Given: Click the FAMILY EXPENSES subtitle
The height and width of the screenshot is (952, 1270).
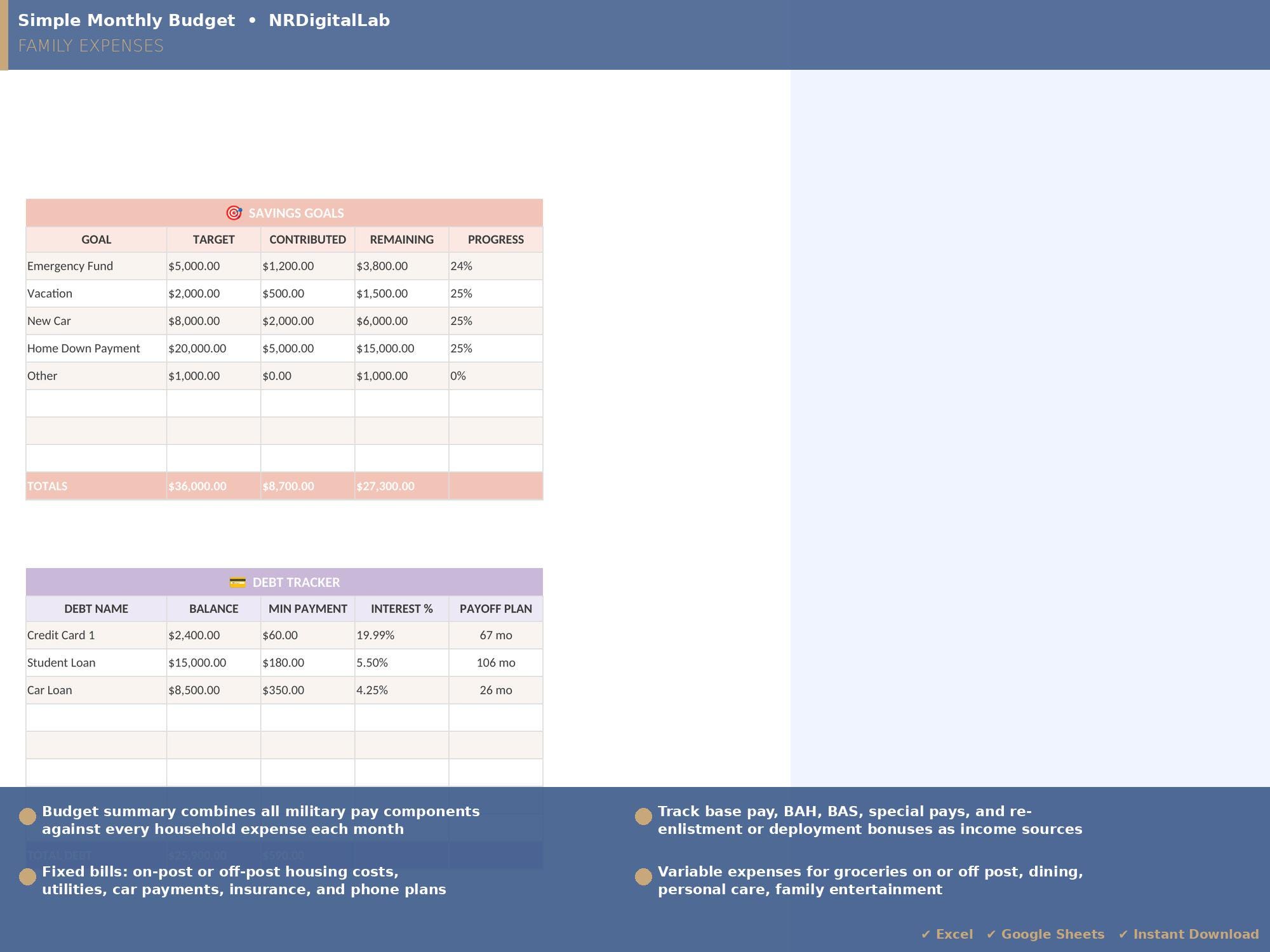Looking at the screenshot, I should pyautogui.click(x=91, y=46).
